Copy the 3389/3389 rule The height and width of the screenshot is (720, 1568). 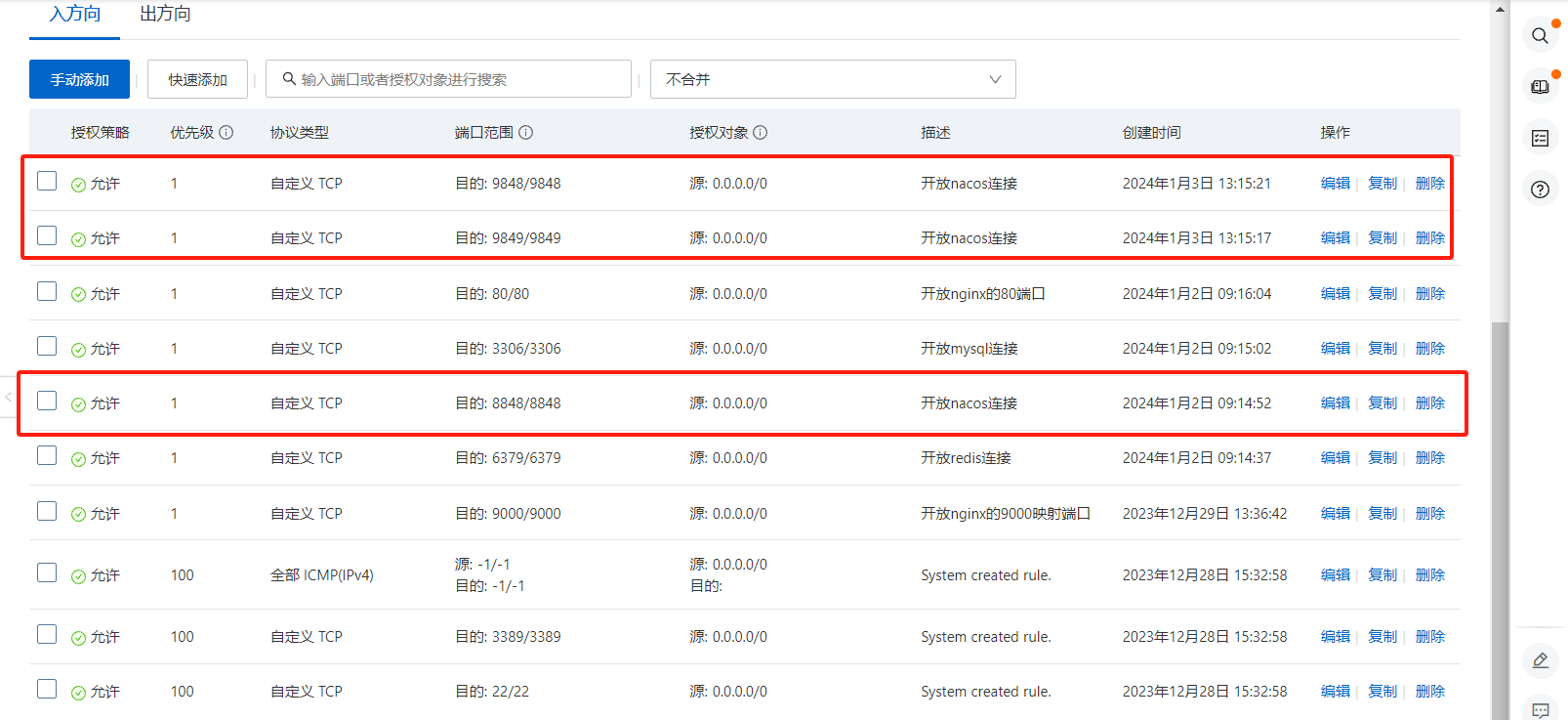click(1382, 637)
